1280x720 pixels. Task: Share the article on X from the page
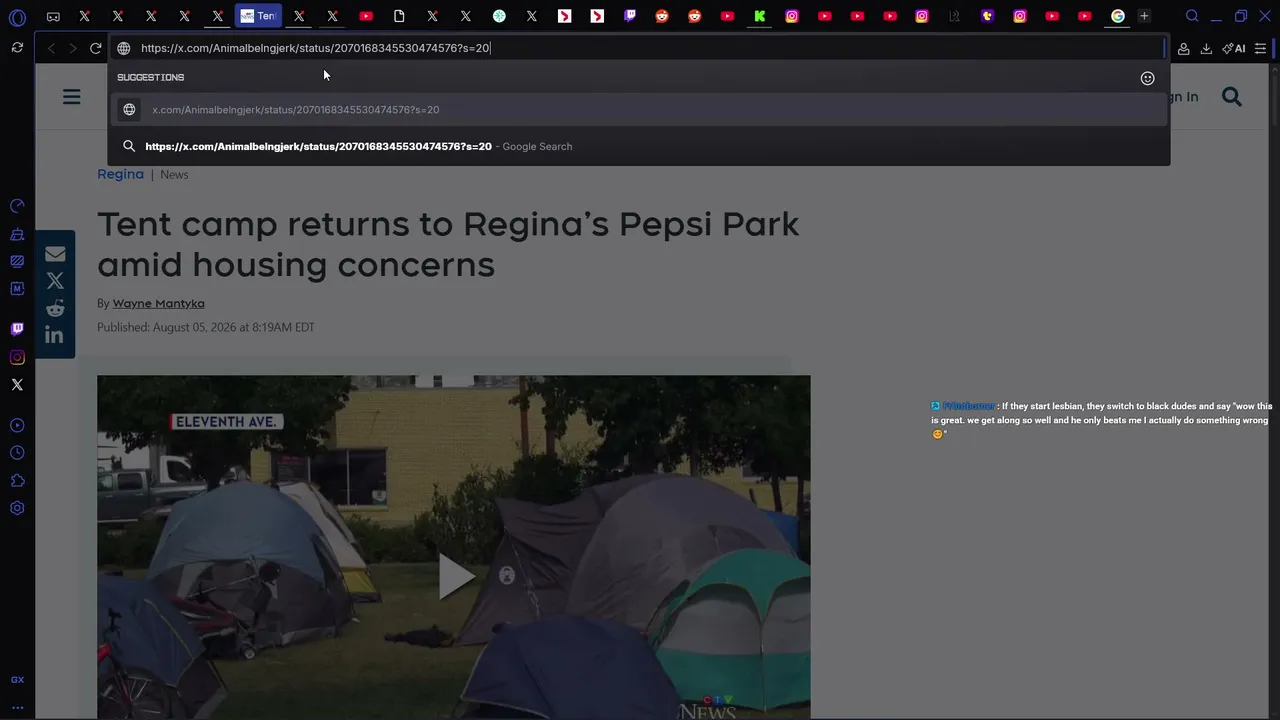pyautogui.click(x=55, y=281)
